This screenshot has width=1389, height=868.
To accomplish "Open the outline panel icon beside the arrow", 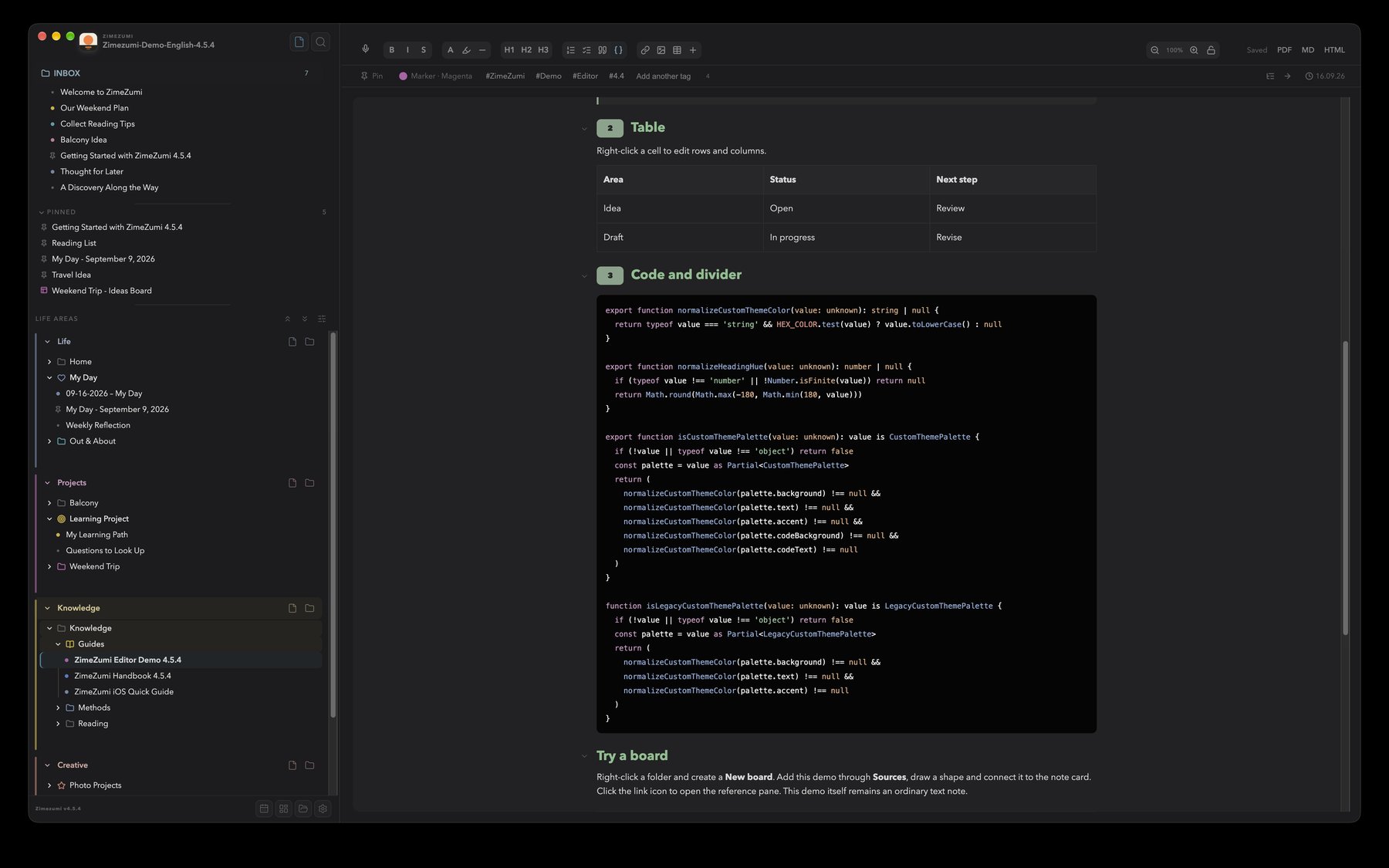I will 1270,76.
